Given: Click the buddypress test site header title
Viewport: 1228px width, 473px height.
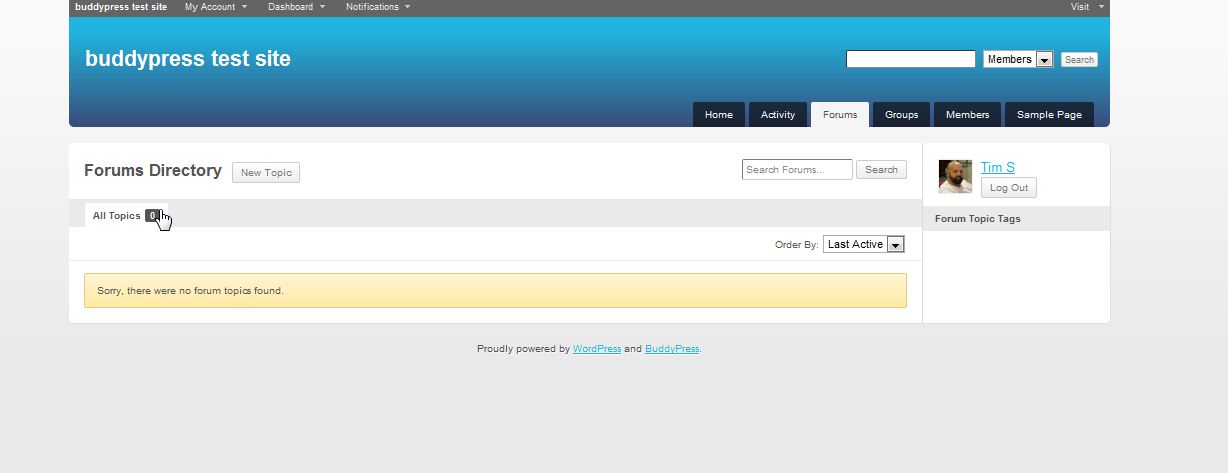Looking at the screenshot, I should click(188, 59).
